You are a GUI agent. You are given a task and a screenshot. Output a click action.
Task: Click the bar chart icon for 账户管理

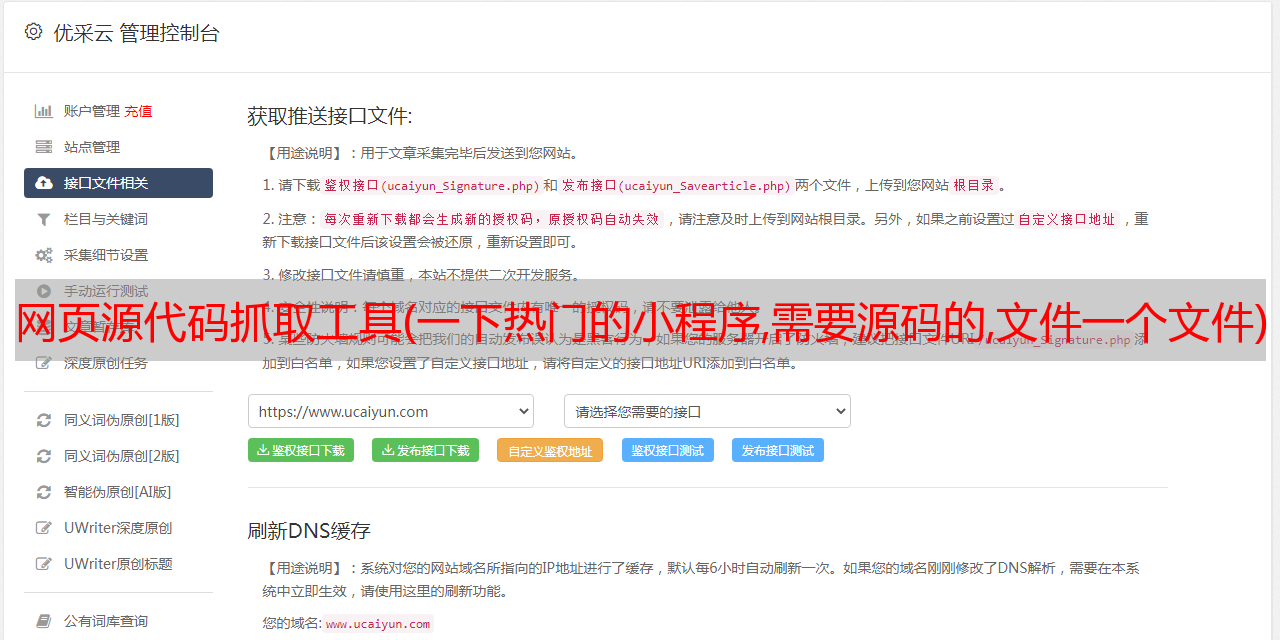click(43, 111)
